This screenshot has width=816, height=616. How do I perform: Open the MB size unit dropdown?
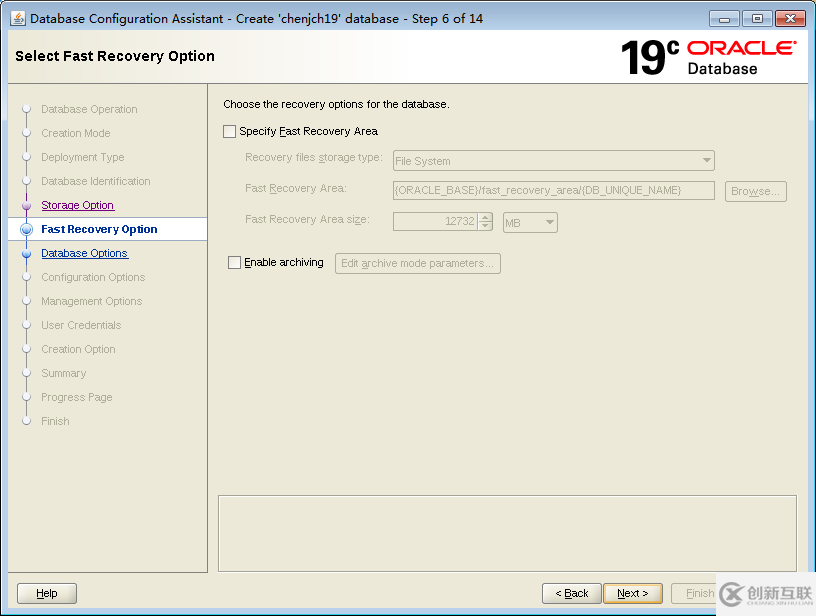[530, 223]
